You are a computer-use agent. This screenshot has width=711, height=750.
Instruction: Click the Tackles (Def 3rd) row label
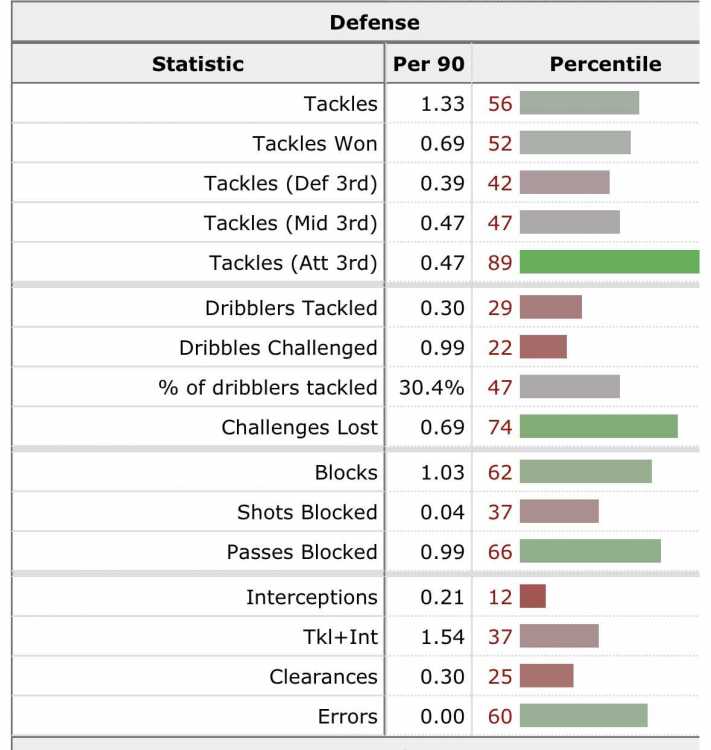point(290,183)
